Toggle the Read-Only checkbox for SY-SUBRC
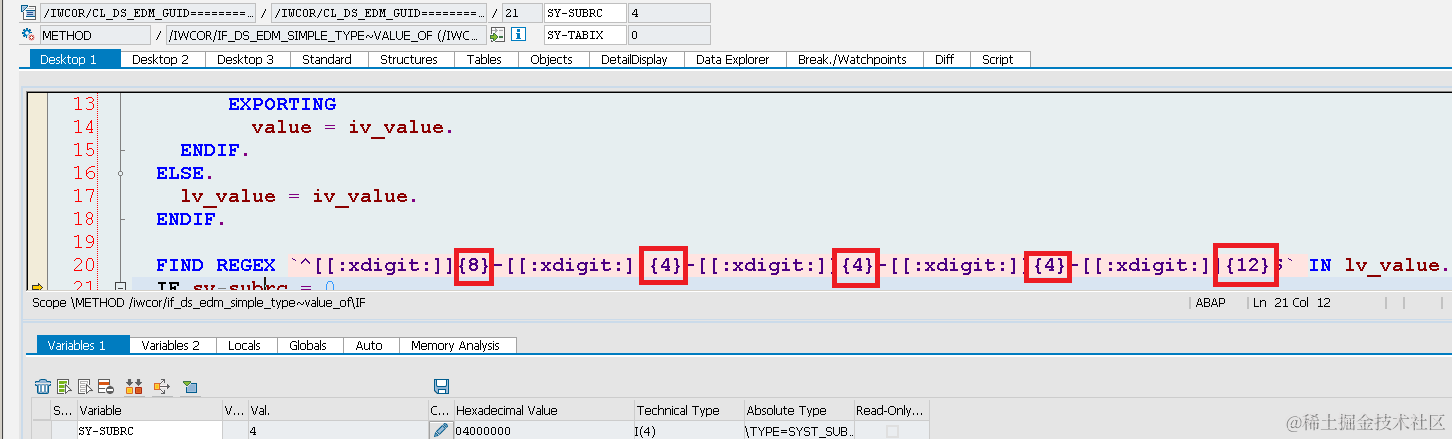This screenshot has width=1452, height=439. 892,431
